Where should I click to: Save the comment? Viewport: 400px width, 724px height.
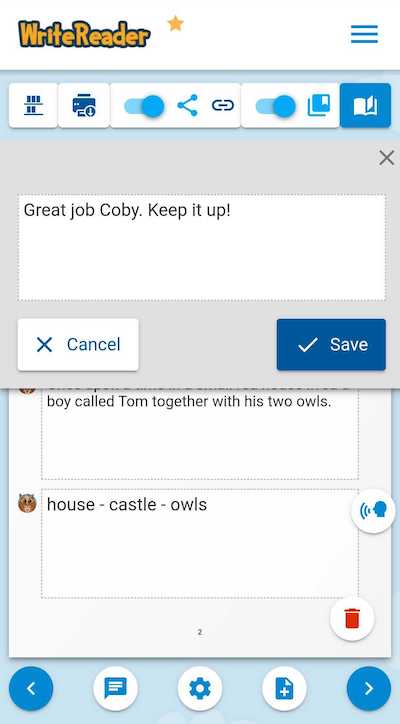pyautogui.click(x=331, y=344)
